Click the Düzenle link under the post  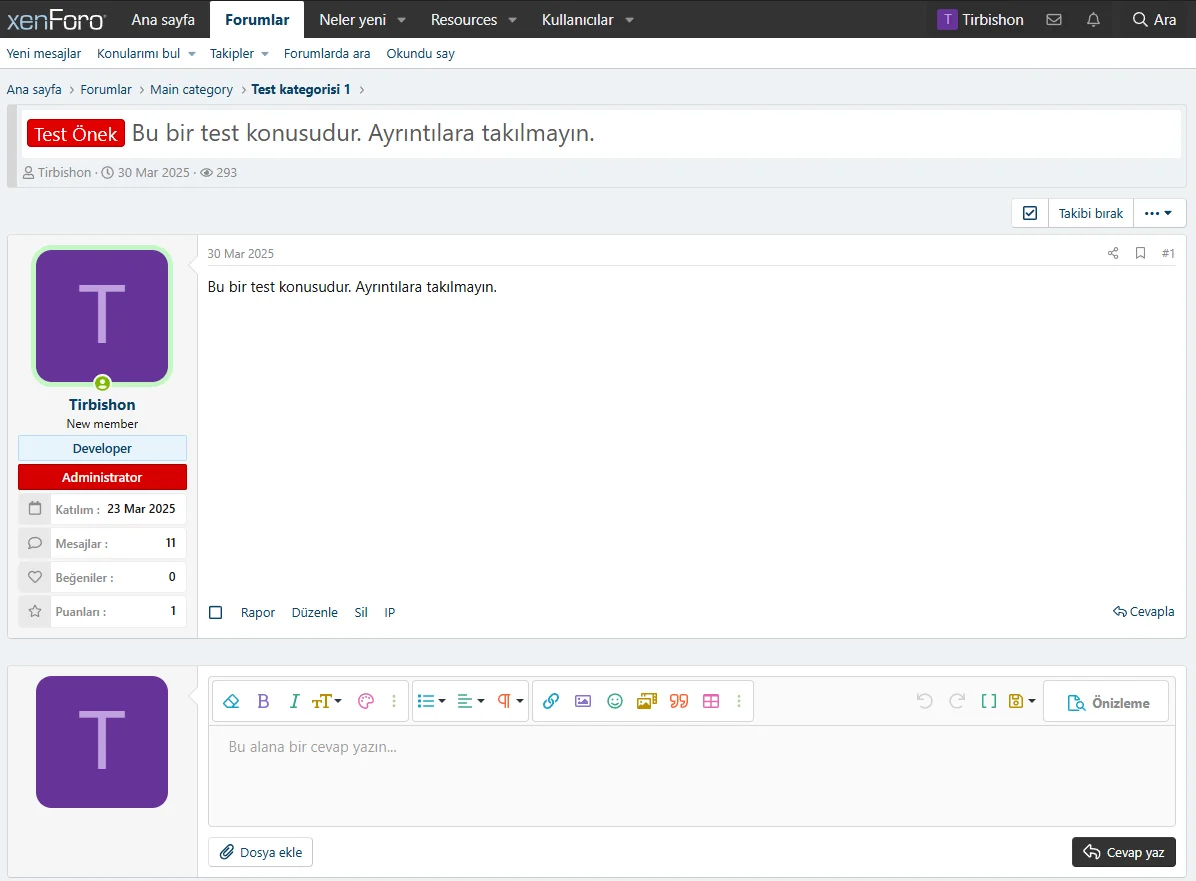coord(314,612)
